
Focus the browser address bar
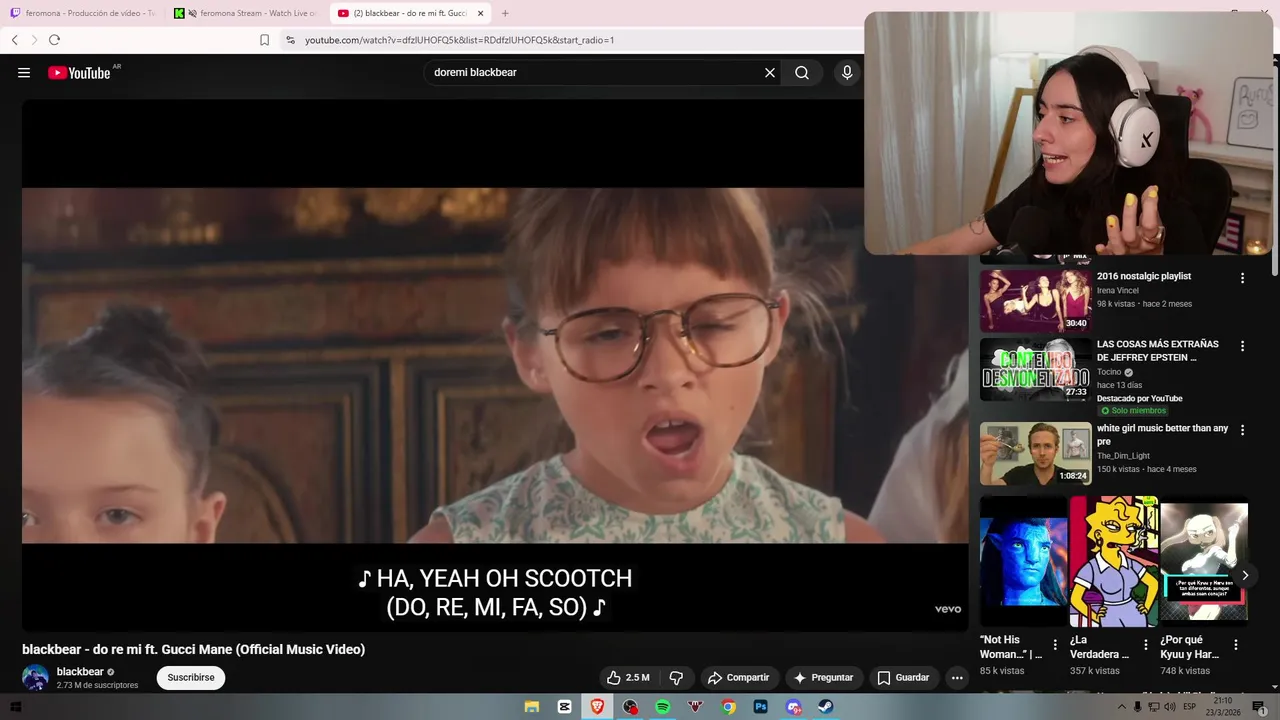pyautogui.click(x=570, y=40)
